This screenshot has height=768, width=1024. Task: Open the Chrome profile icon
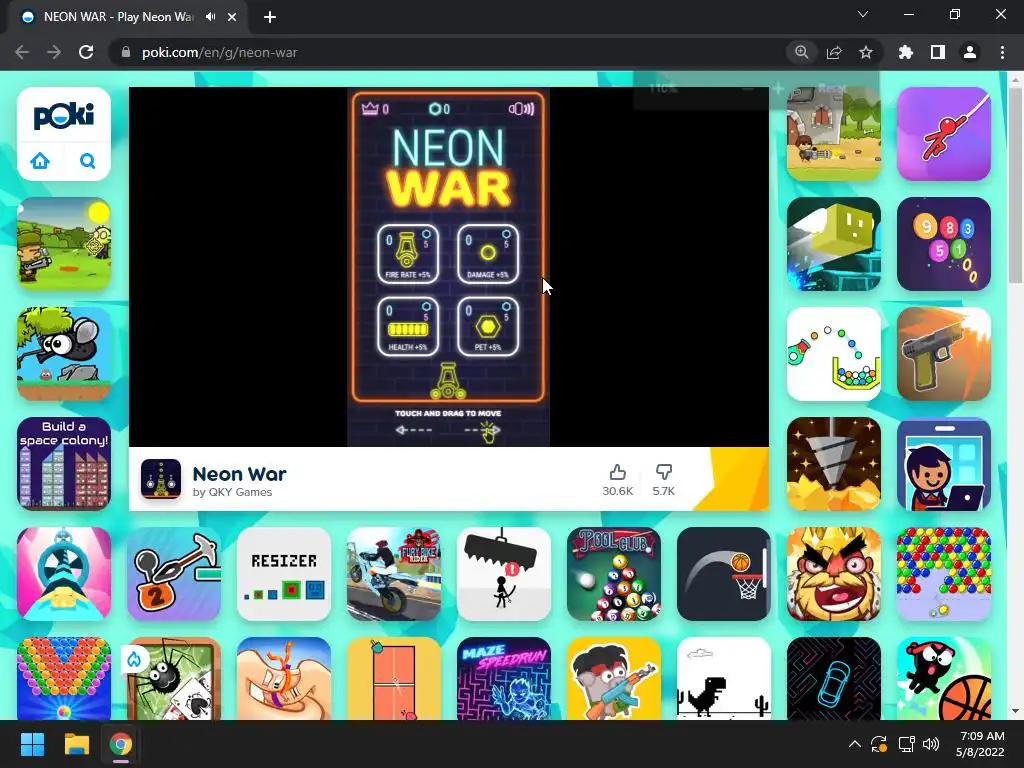[x=970, y=52]
